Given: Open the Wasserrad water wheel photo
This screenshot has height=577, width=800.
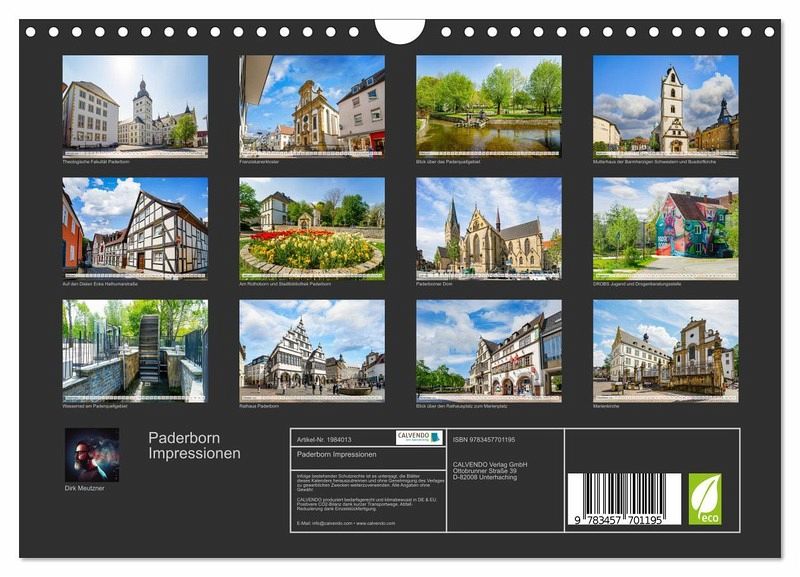Looking at the screenshot, I should tap(135, 351).
